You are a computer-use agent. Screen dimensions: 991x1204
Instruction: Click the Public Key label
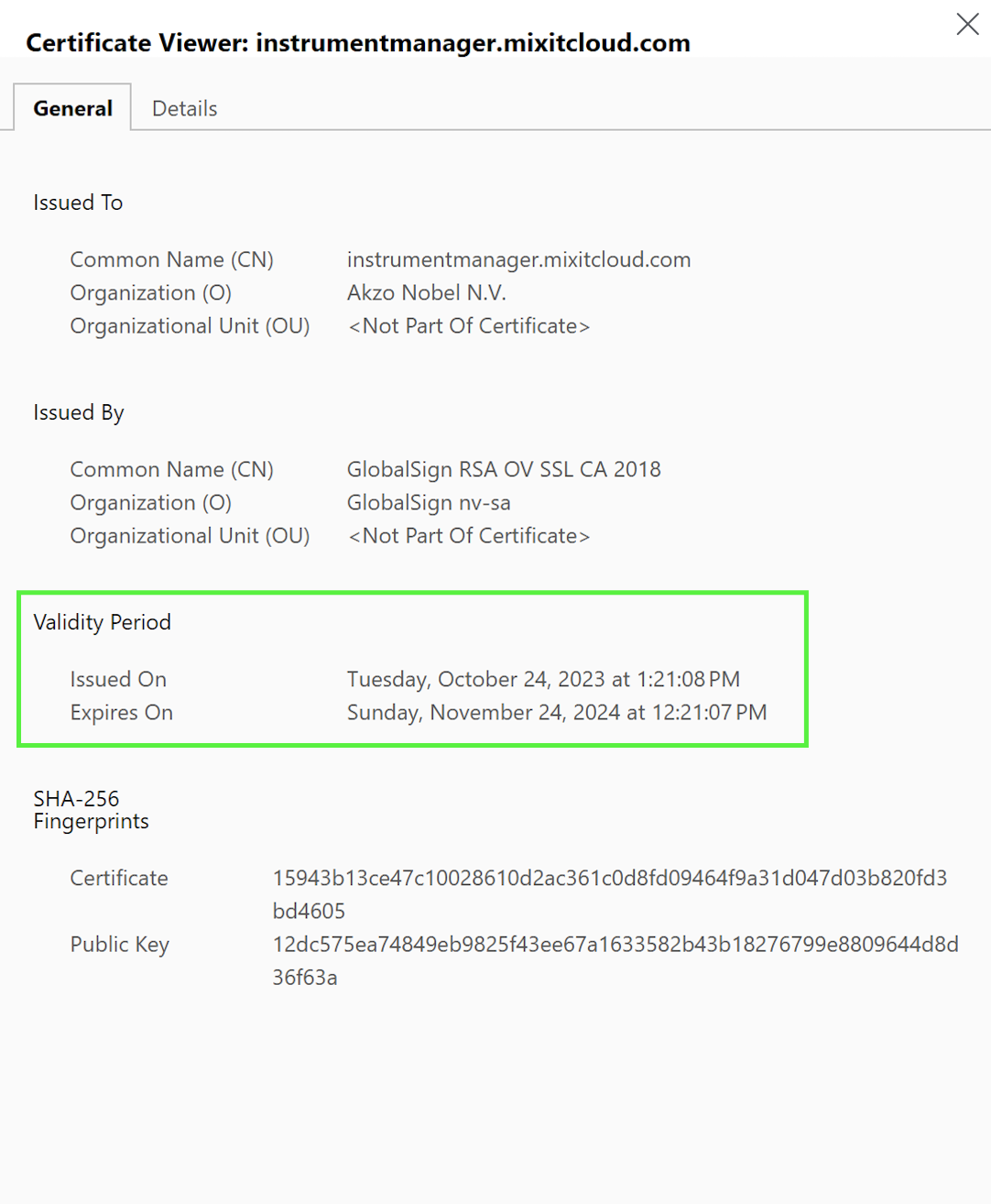pos(119,944)
